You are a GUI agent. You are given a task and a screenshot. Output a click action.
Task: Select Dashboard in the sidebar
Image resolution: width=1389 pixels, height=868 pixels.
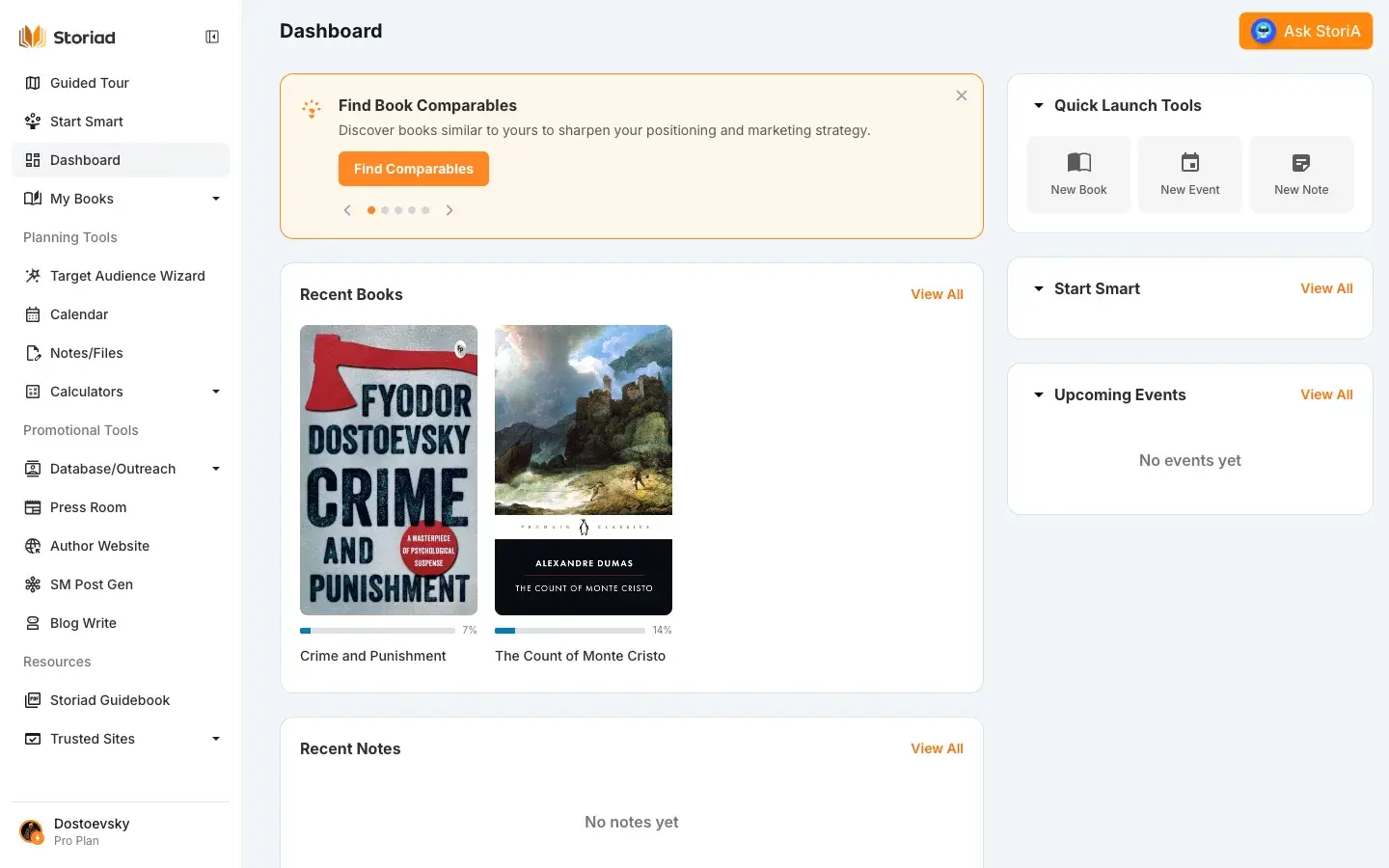pyautogui.click(x=121, y=160)
